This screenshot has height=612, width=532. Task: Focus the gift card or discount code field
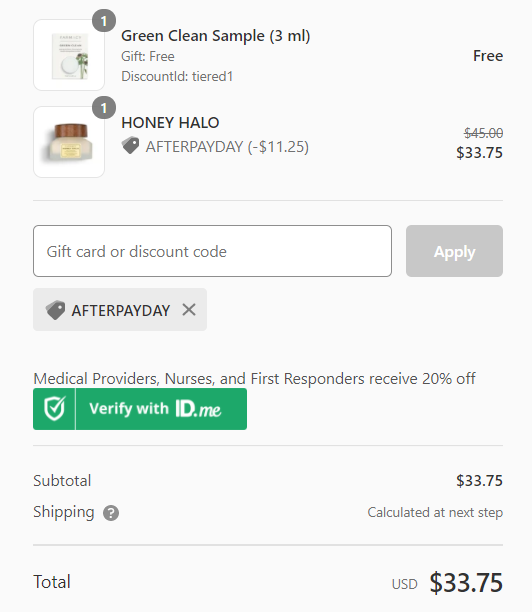coord(212,251)
